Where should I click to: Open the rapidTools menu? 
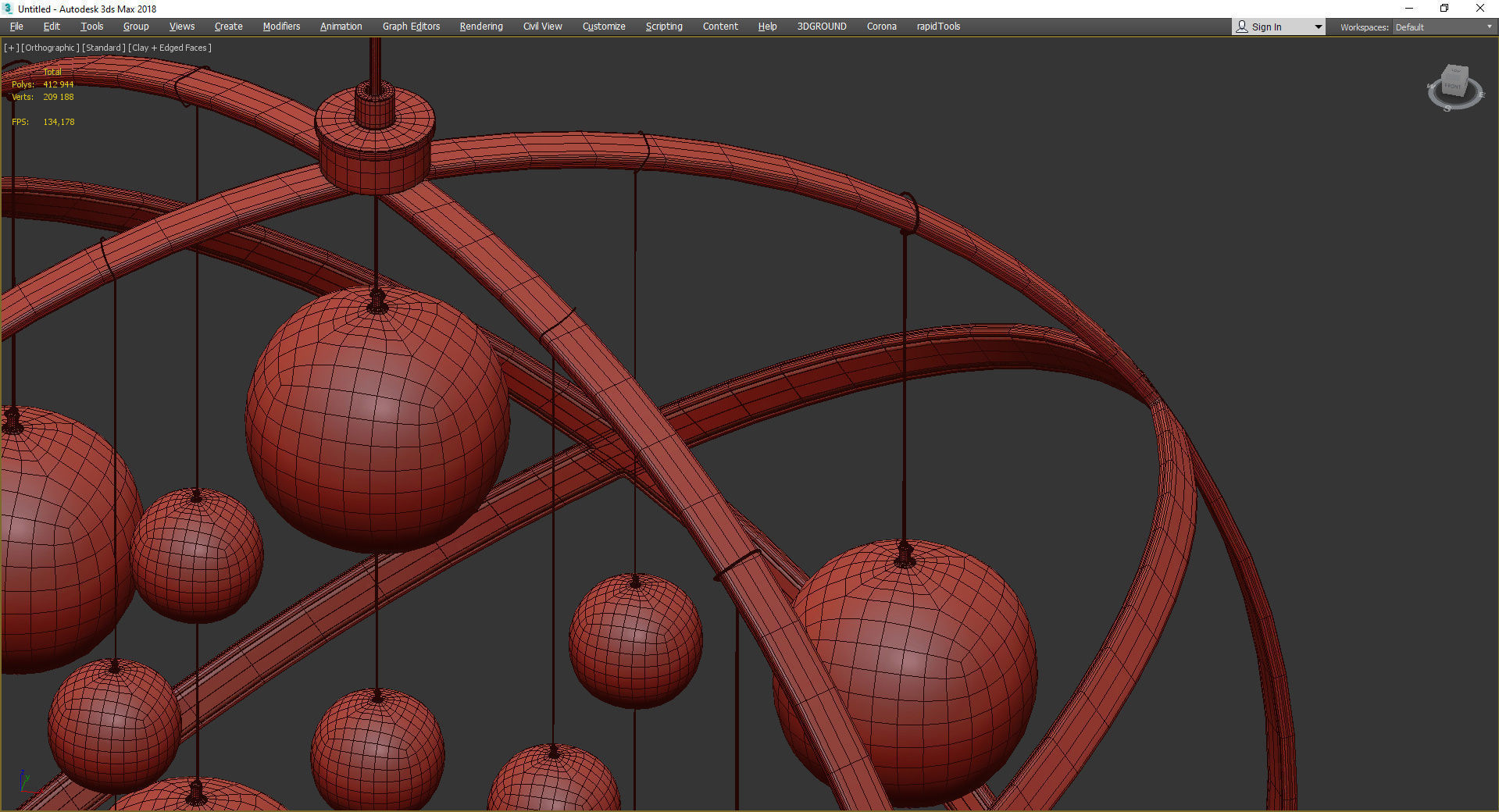point(938,27)
